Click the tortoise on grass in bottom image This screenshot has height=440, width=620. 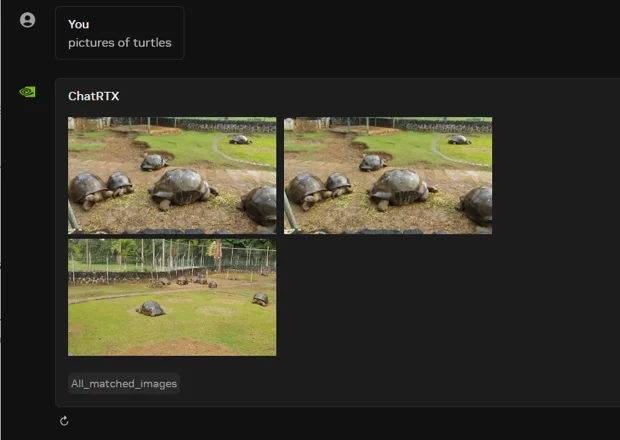(151, 309)
